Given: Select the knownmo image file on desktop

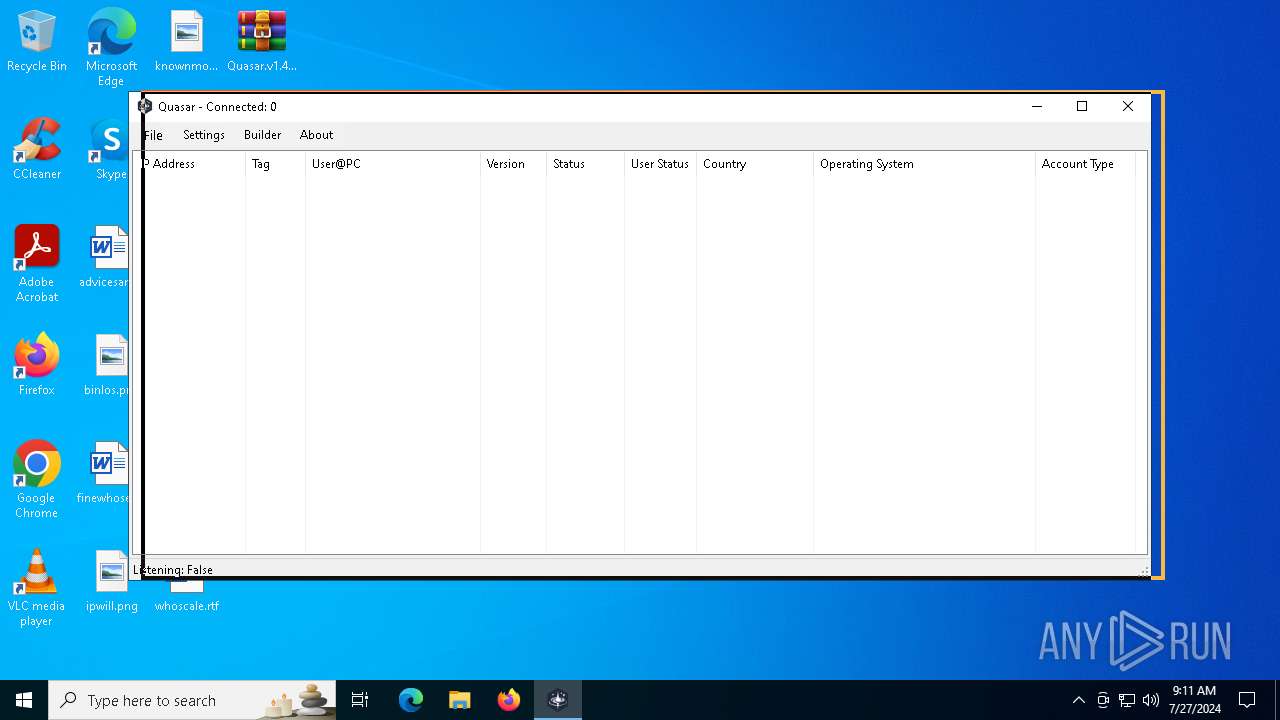Looking at the screenshot, I should click(x=186, y=42).
